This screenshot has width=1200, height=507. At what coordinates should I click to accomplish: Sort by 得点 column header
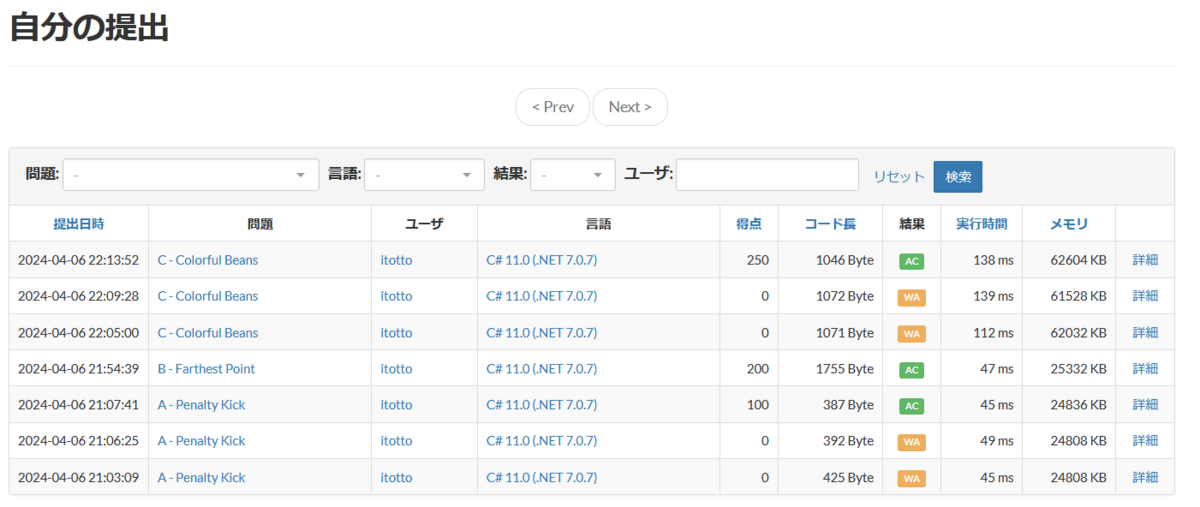[749, 224]
